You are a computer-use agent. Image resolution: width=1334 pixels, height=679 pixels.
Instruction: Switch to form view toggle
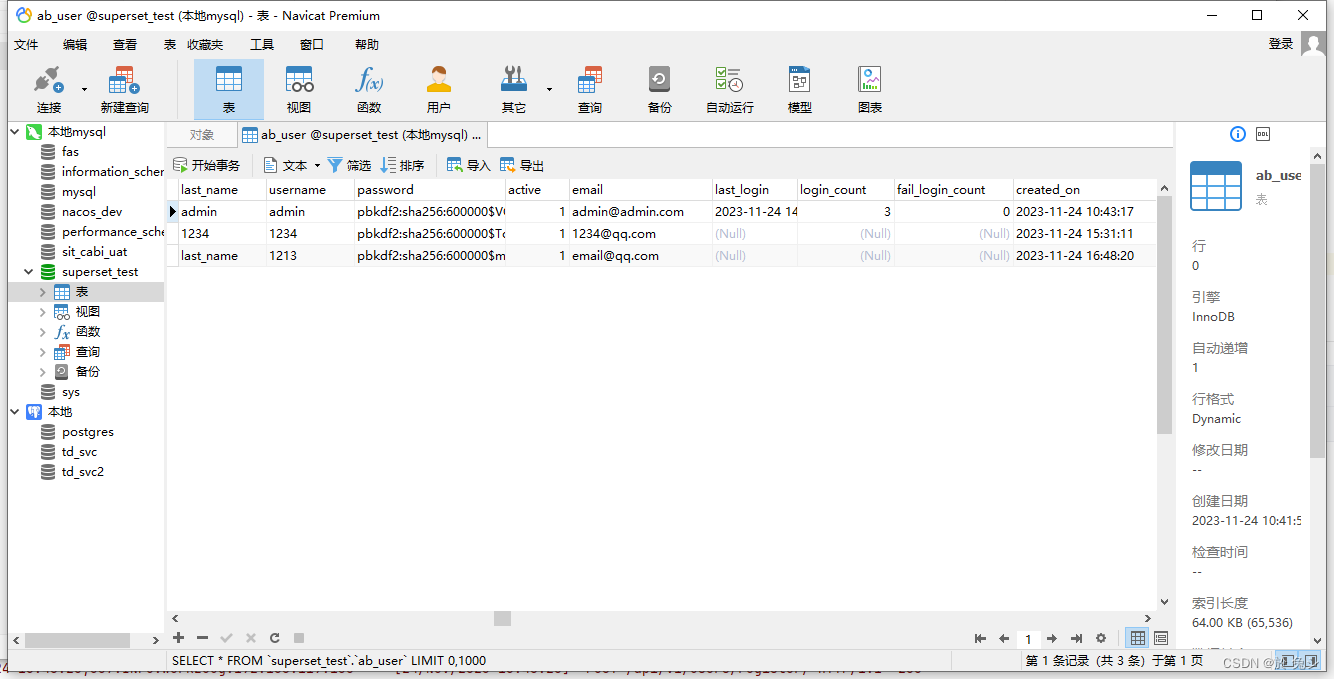[x=1161, y=638]
